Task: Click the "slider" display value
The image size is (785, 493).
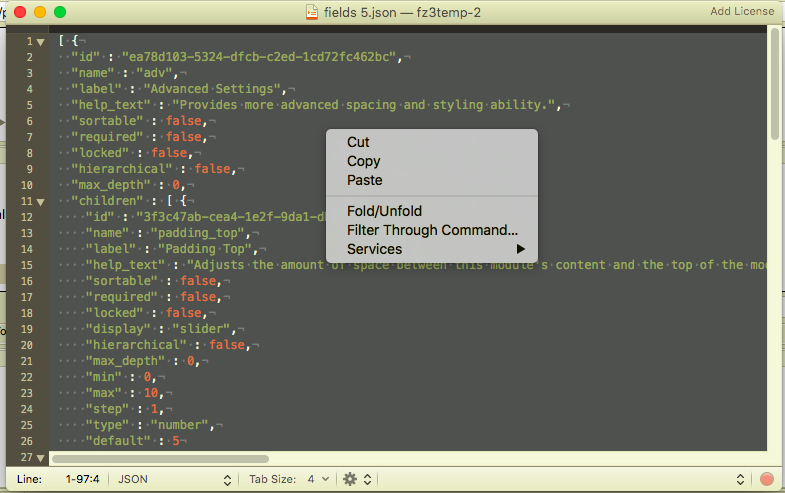Action: (x=201, y=329)
